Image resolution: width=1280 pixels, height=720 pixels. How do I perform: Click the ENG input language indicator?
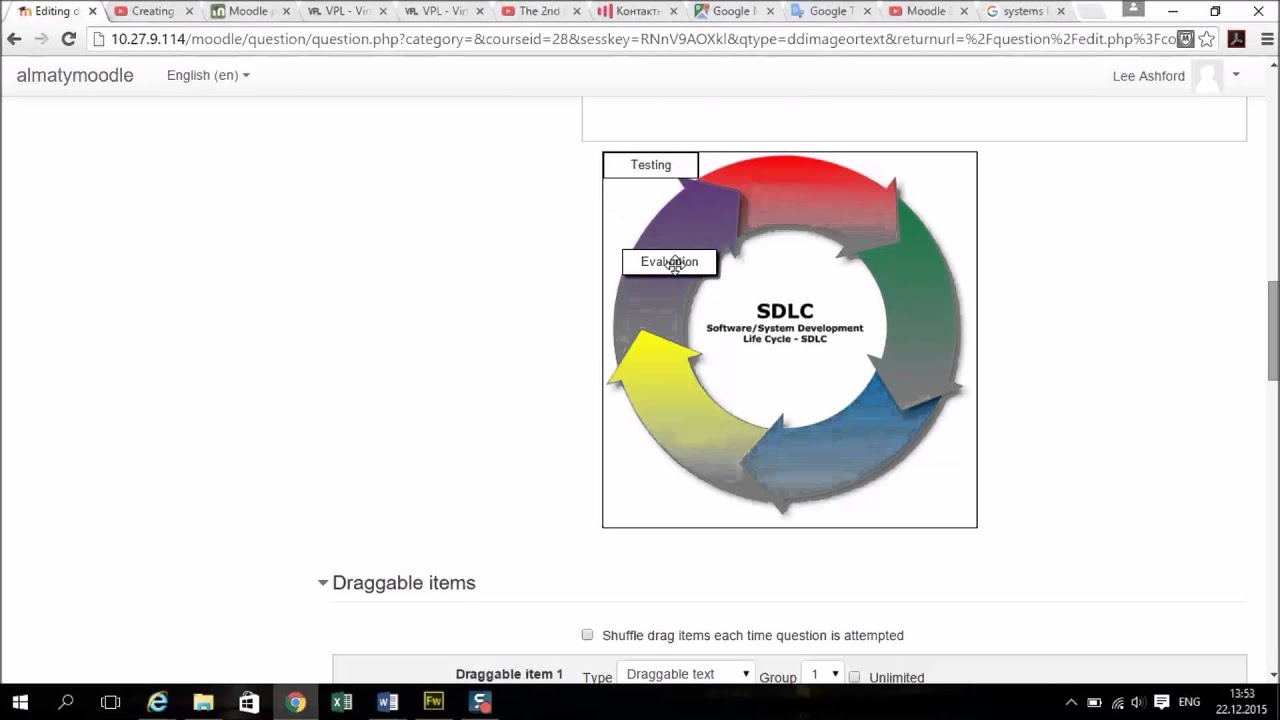(x=1189, y=702)
